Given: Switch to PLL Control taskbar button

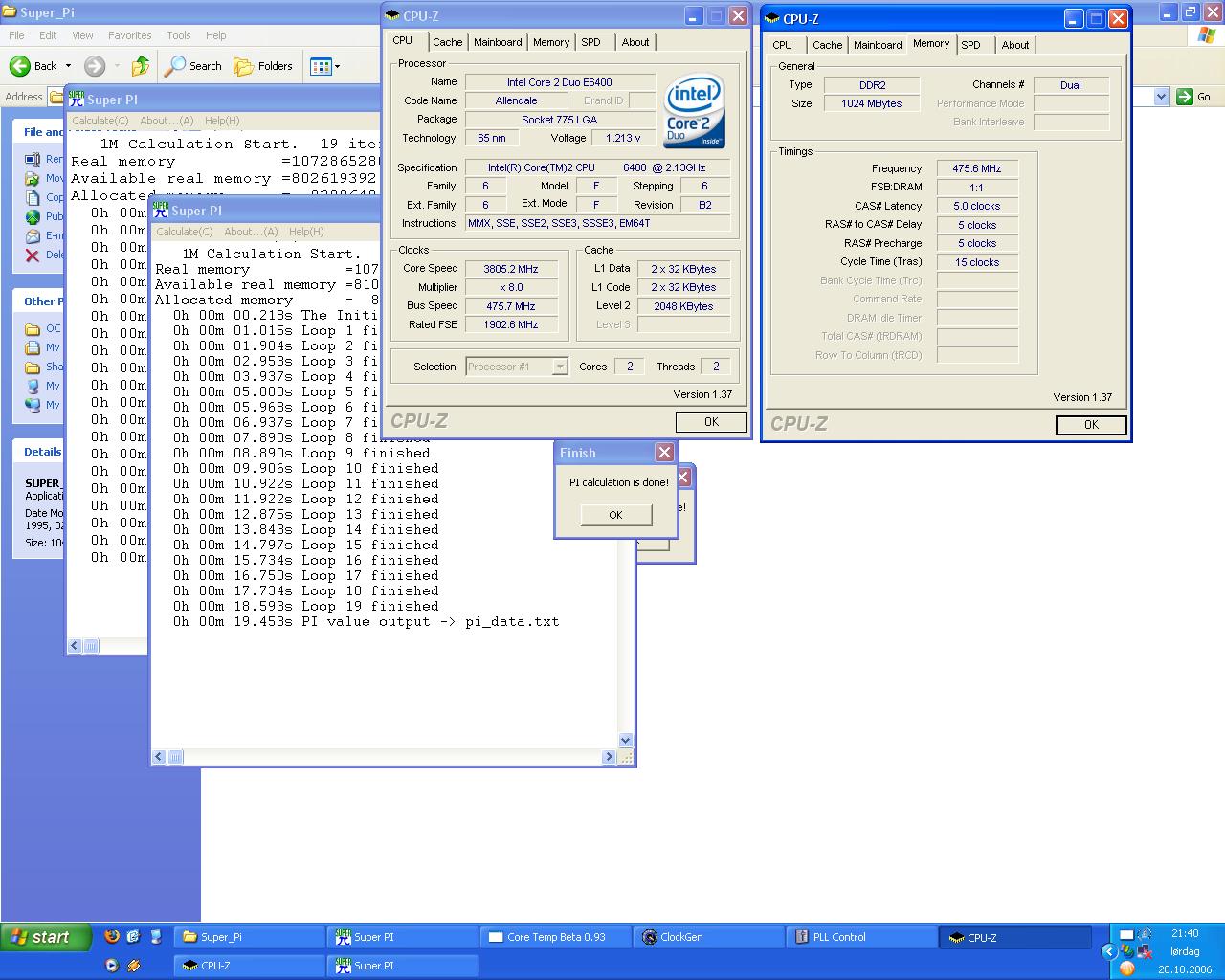Looking at the screenshot, I should coord(861,937).
